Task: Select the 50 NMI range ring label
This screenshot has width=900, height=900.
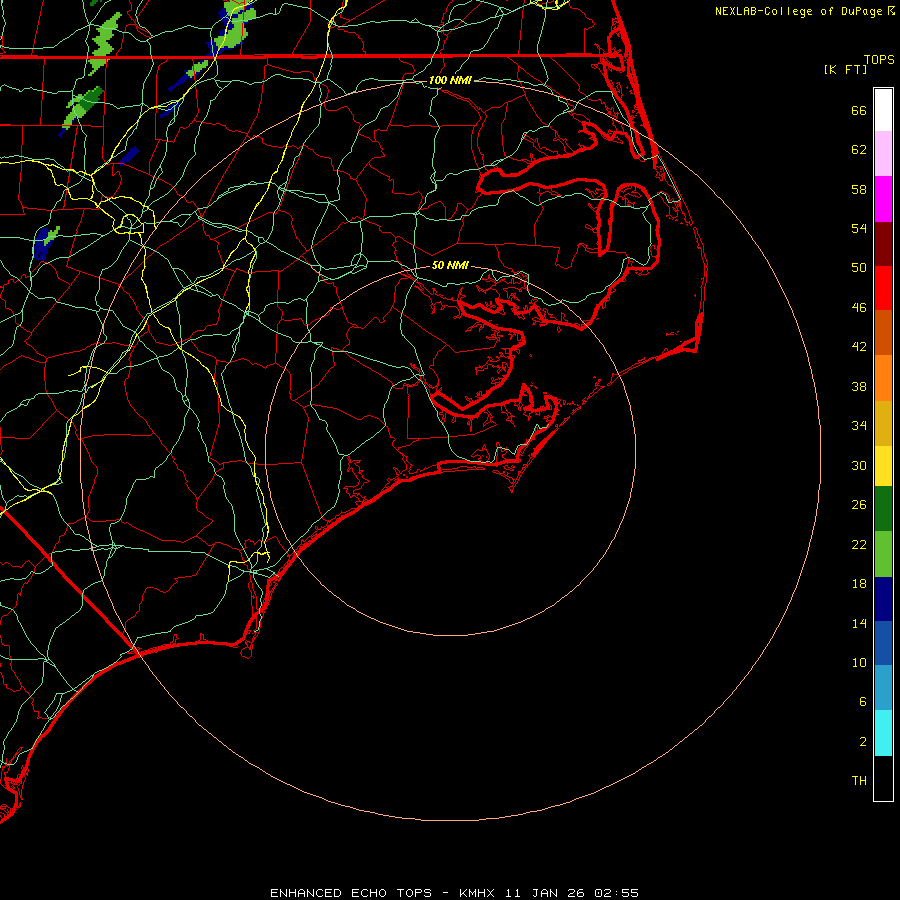Action: coord(450,266)
